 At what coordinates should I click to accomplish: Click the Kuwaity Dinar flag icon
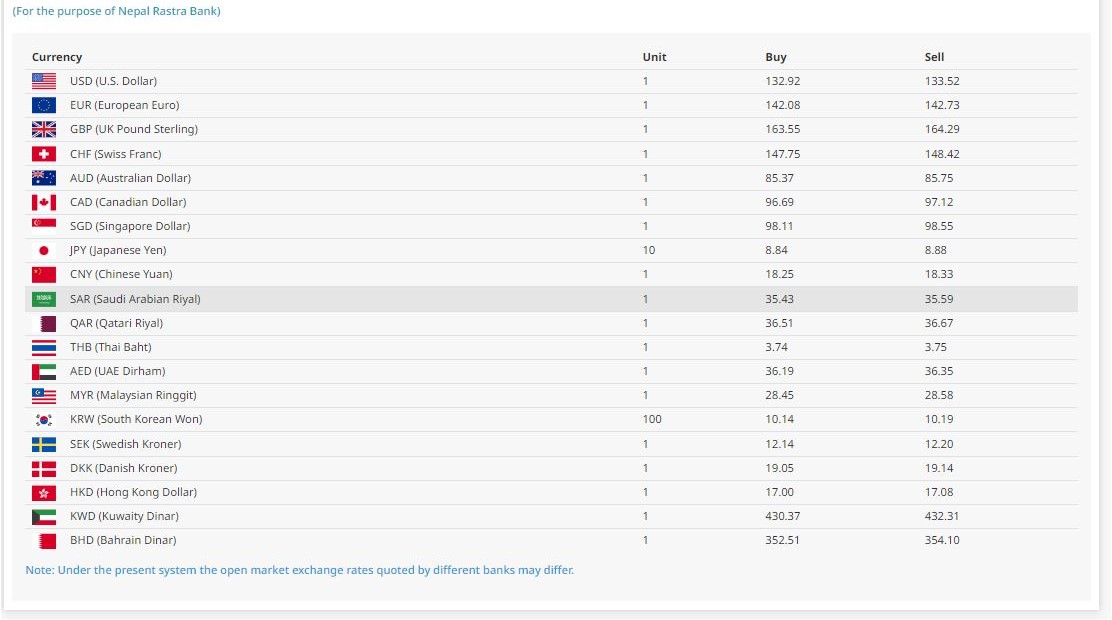pyautogui.click(x=44, y=517)
